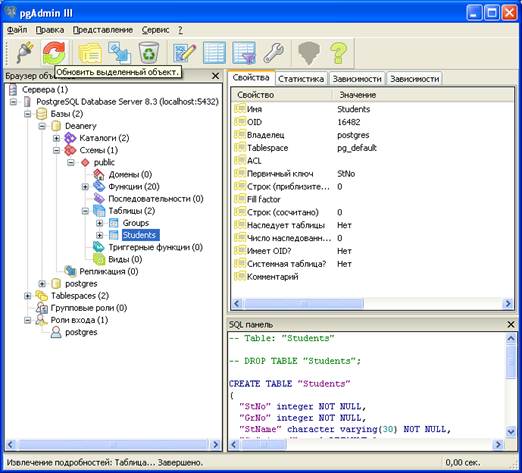This screenshot has height=473, width=522.
Task: Click the trash bin drop object icon
Action: [149, 53]
